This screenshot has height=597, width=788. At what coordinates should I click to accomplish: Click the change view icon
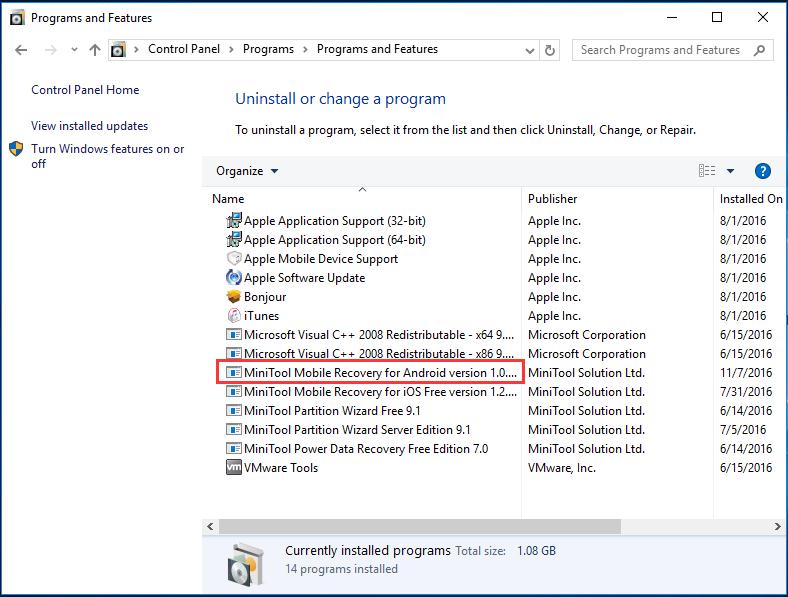pos(707,171)
